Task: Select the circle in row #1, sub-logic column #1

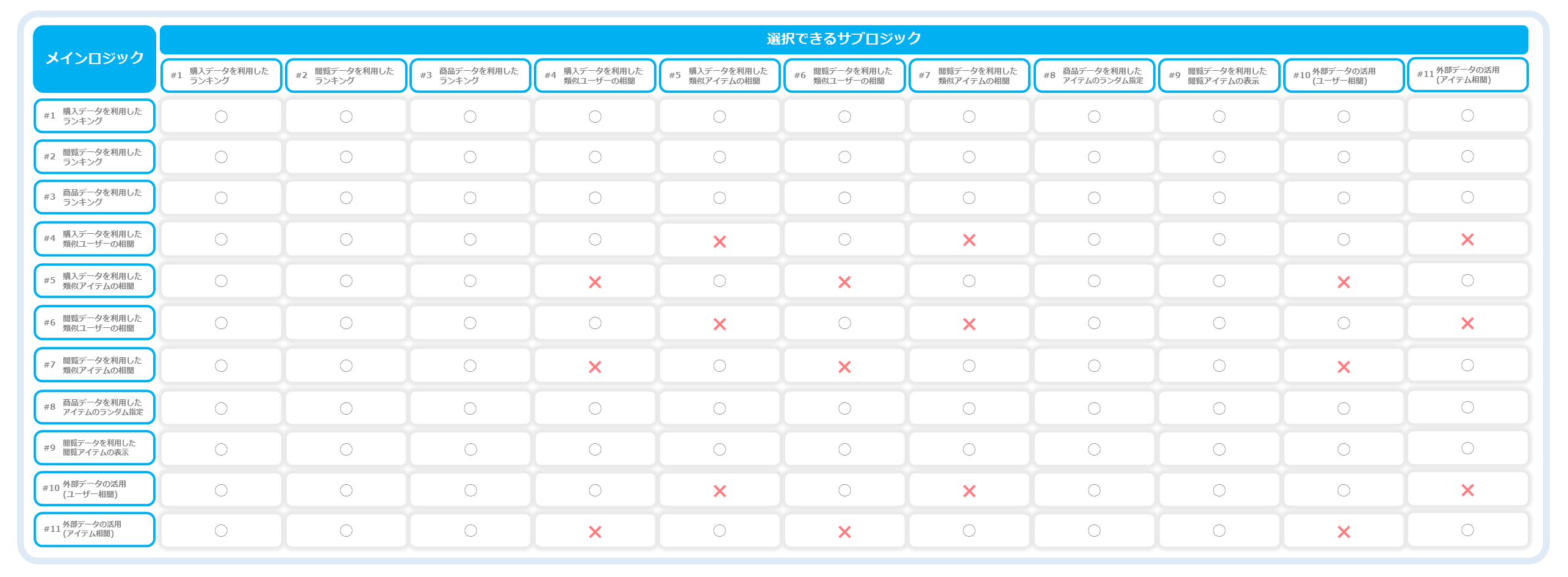Action: (x=221, y=117)
